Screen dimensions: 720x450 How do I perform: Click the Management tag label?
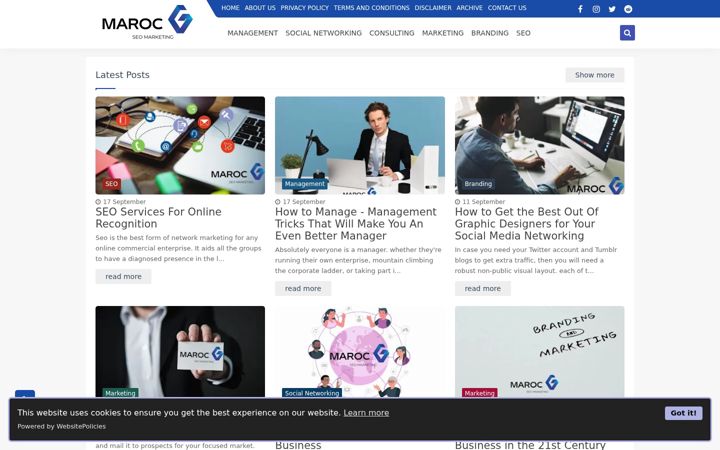[x=304, y=184]
